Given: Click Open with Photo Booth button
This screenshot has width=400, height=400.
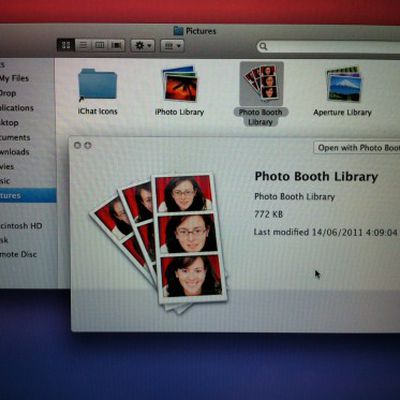Looking at the screenshot, I should coord(357,147).
